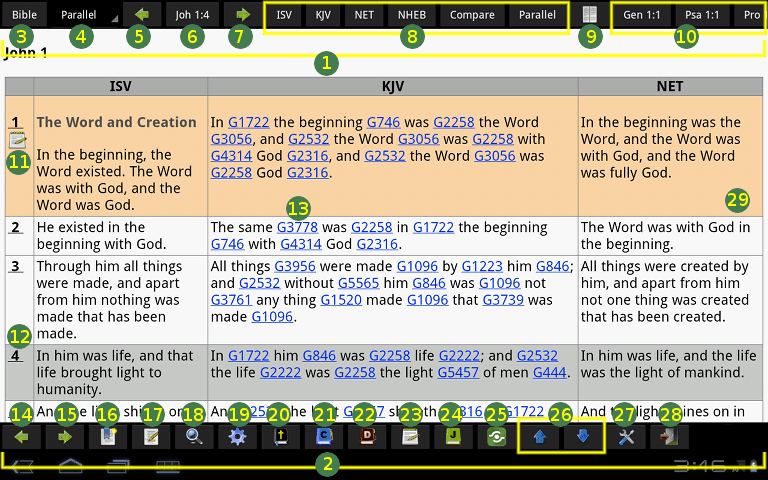Open Strong's link G5457 in verse 4
This screenshot has width=768, height=480.
pyautogui.click(x=458, y=372)
